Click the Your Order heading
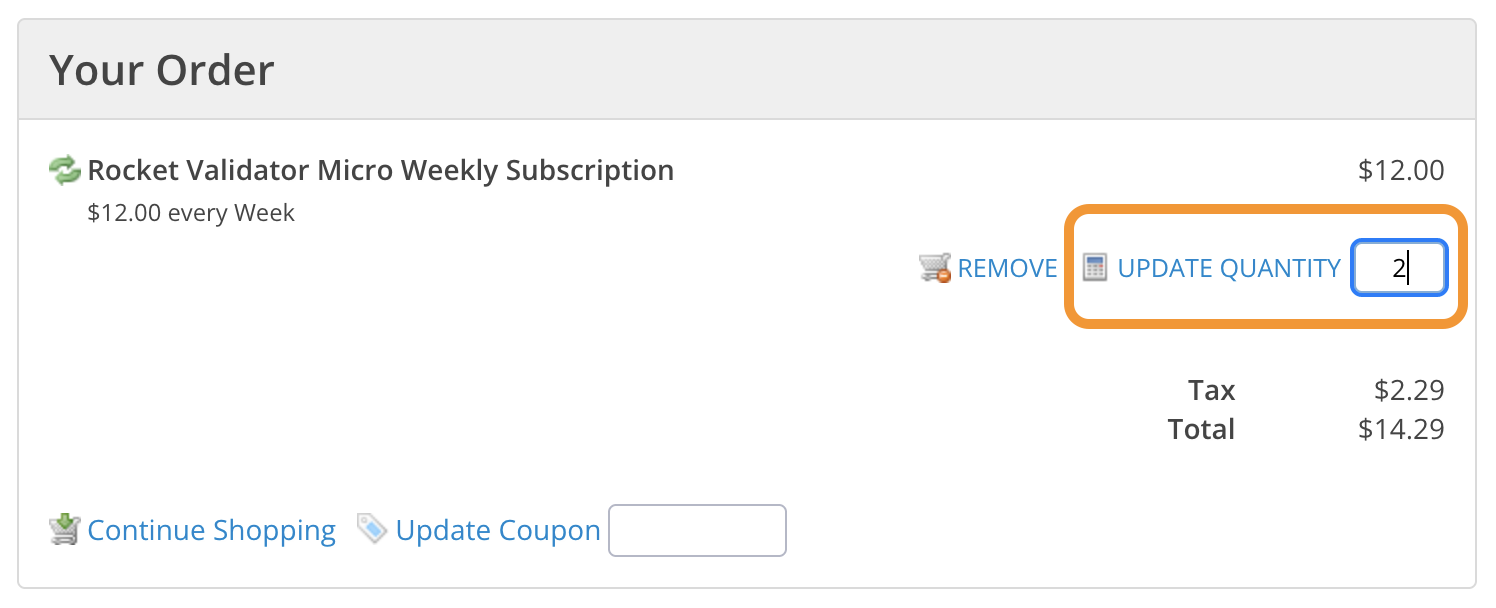Image resolution: width=1496 pixels, height=608 pixels. pos(162,71)
